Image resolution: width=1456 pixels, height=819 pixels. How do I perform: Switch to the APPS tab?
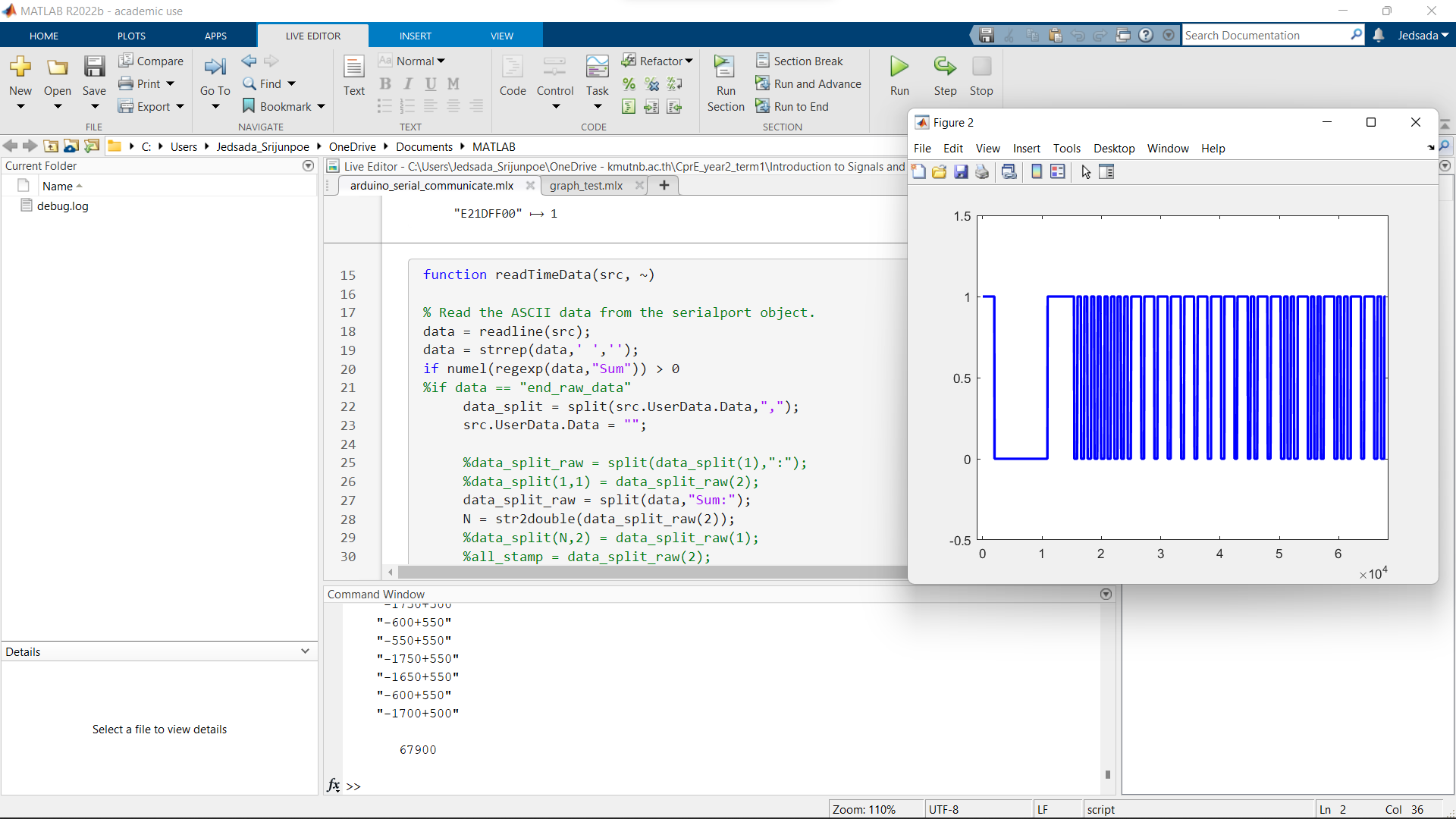pyautogui.click(x=215, y=36)
